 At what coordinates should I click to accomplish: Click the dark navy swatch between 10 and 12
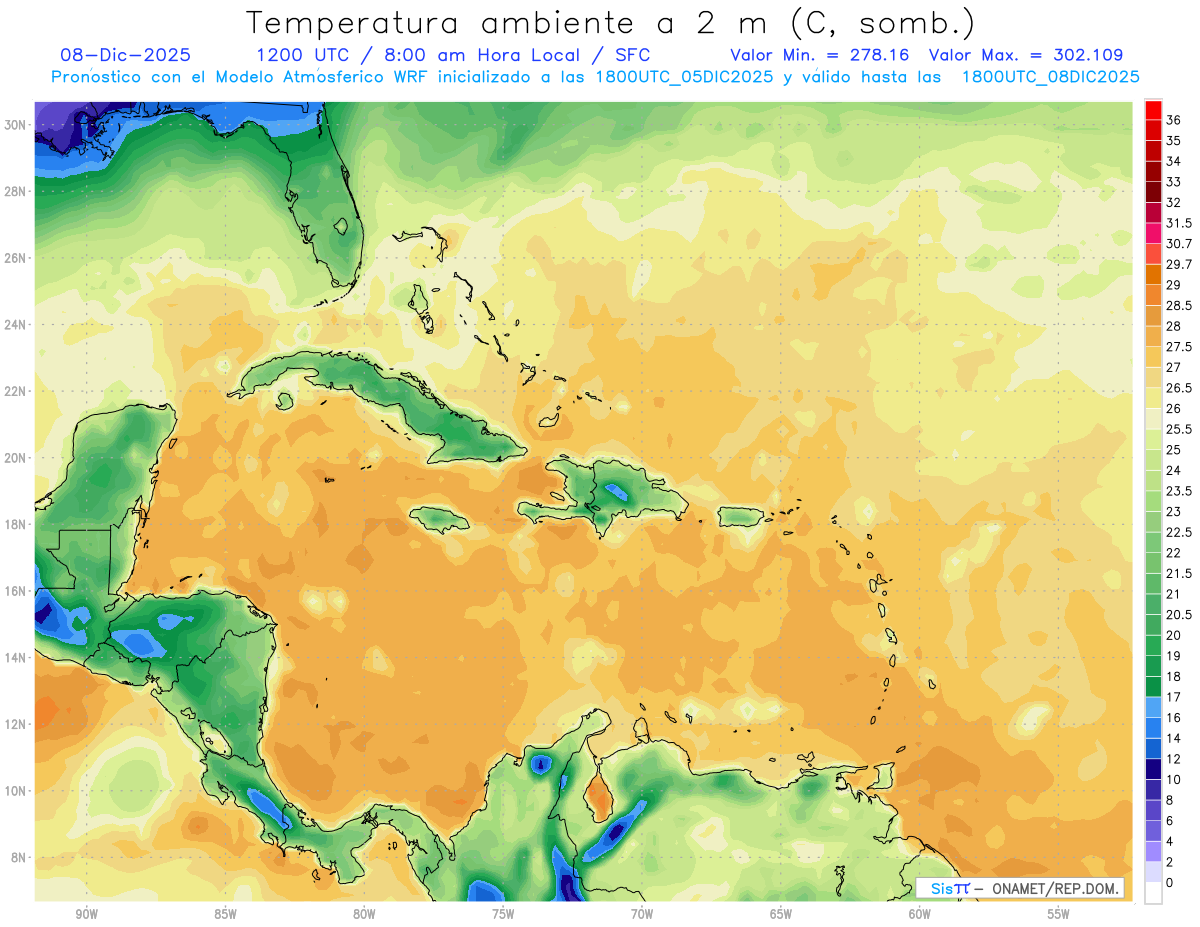point(1153,770)
